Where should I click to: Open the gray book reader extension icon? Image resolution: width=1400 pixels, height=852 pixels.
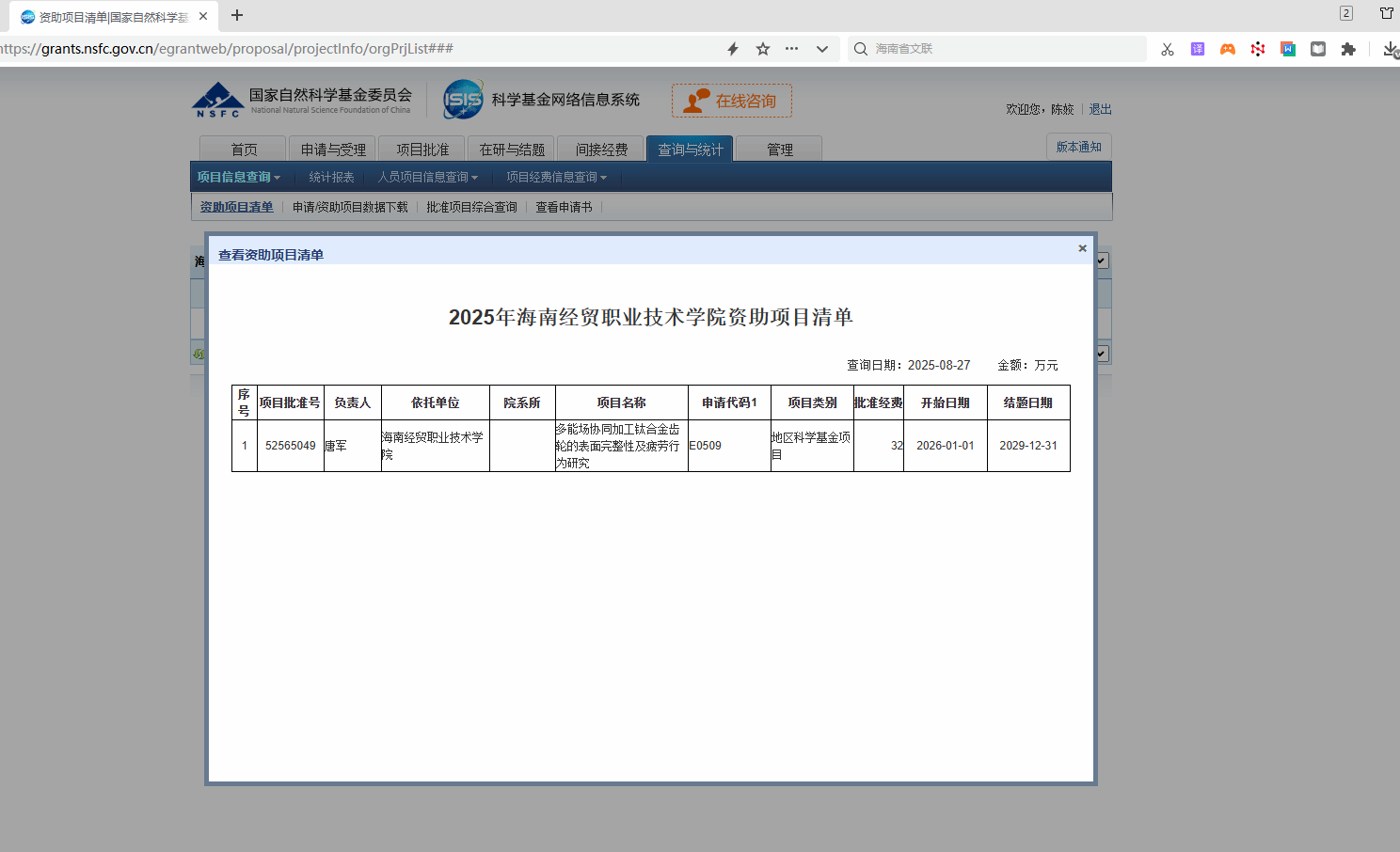[1318, 49]
